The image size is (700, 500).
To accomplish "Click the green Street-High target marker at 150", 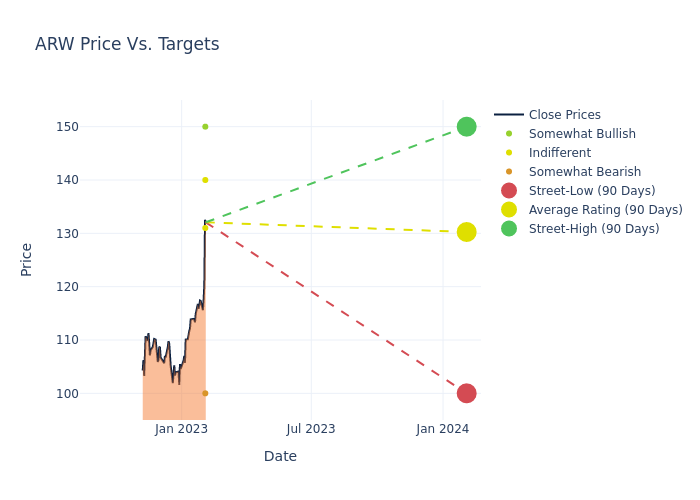I will (466, 127).
